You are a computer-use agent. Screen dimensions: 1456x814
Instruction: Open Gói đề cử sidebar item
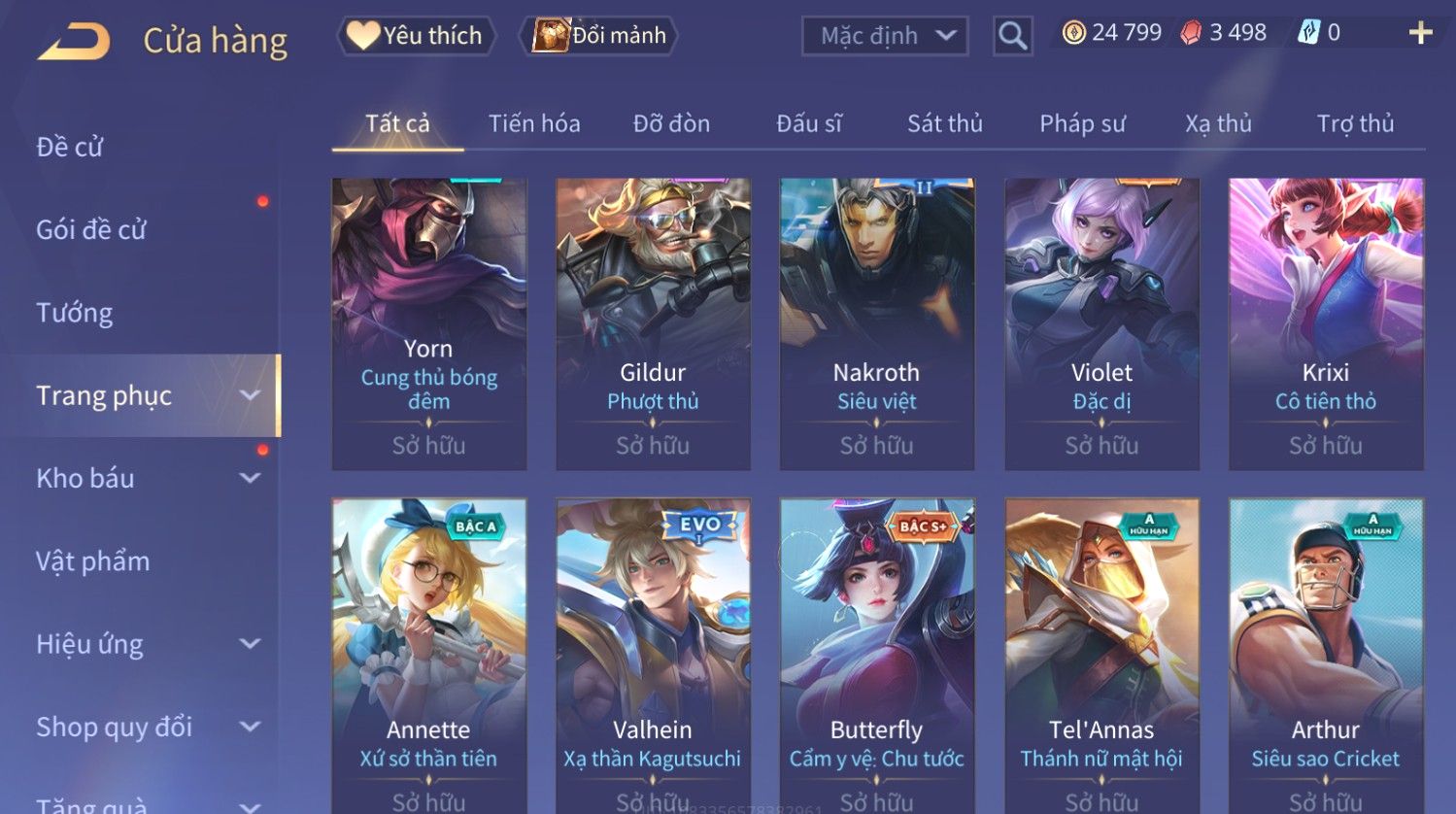91,230
